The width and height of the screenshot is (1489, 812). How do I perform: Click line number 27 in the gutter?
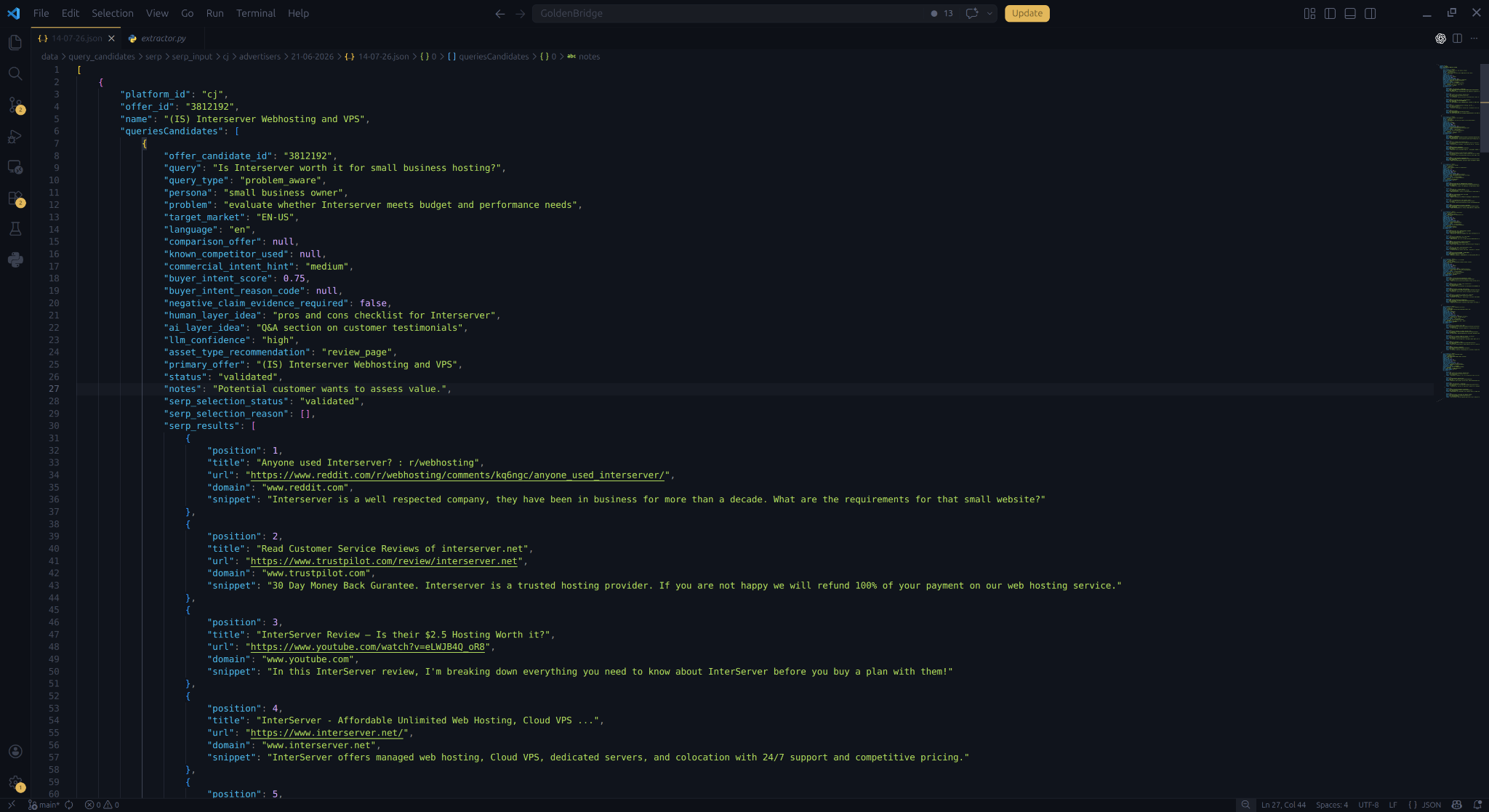(x=54, y=389)
